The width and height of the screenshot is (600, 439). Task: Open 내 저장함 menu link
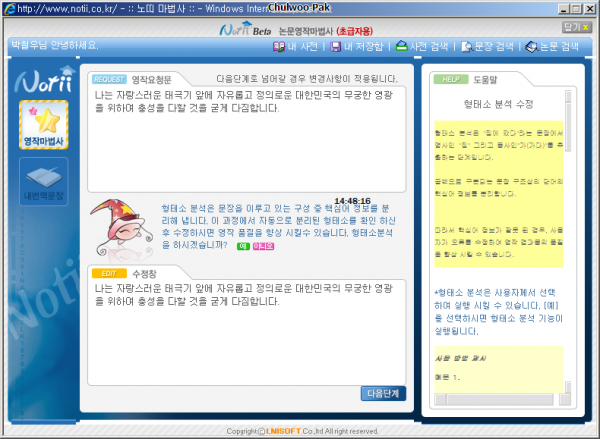(363, 47)
